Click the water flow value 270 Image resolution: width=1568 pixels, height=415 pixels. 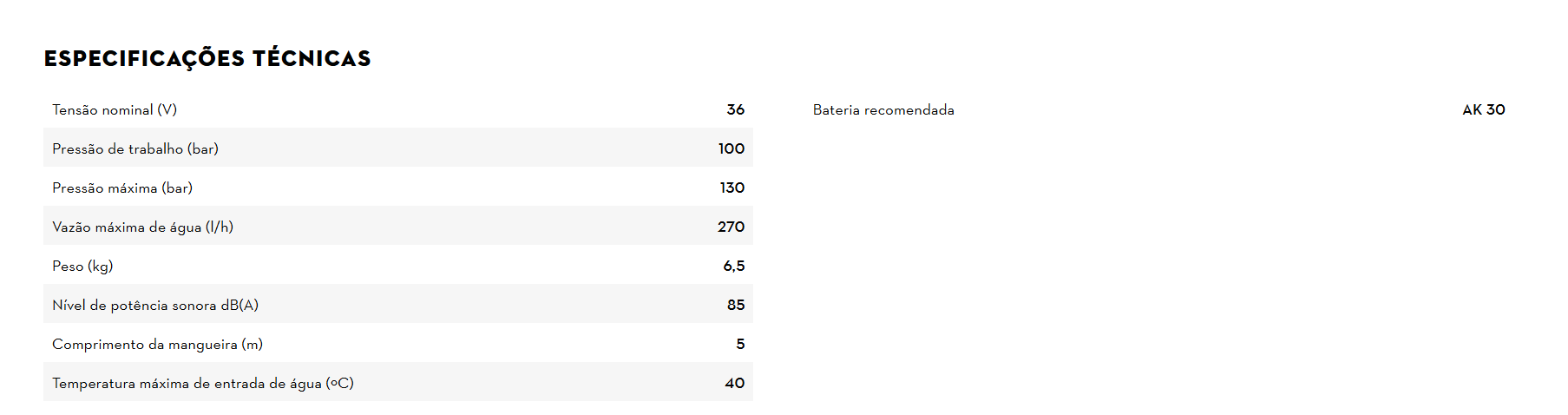(731, 227)
